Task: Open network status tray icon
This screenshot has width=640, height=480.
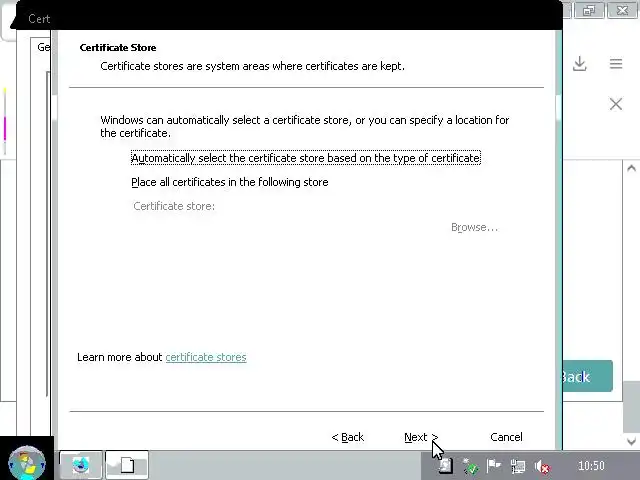Action: pyautogui.click(x=518, y=466)
